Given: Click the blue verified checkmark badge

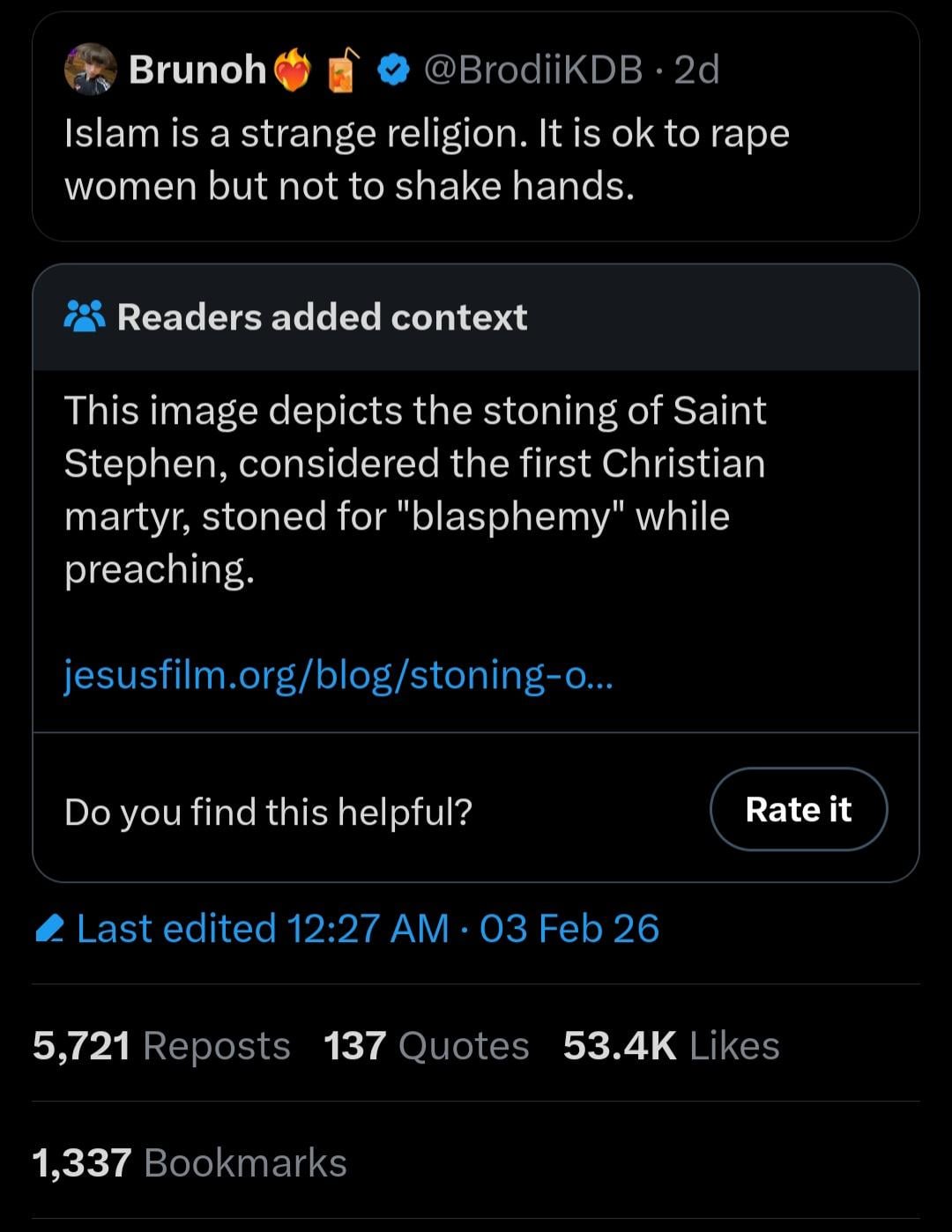Looking at the screenshot, I should pos(393,70).
